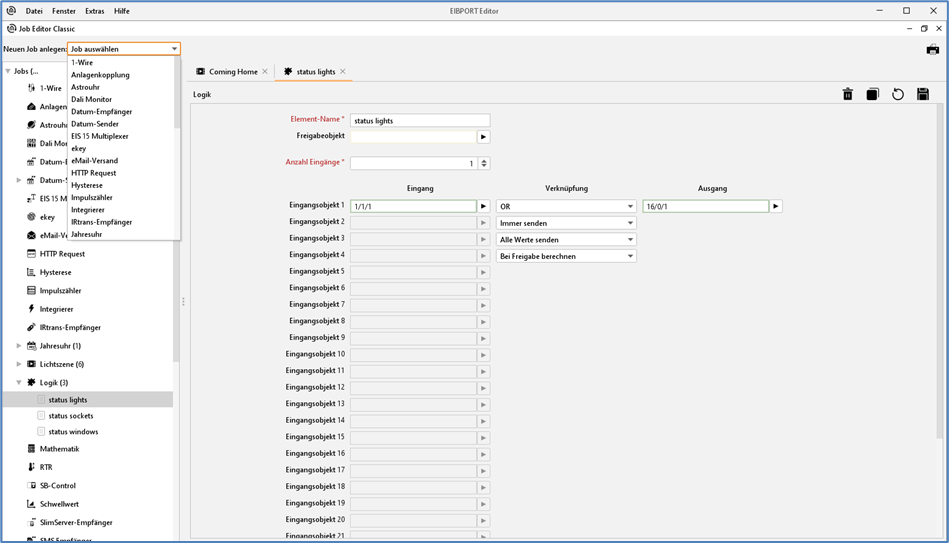Open the 'Immer senden' dropdown
The width and height of the screenshot is (949, 543).
[566, 223]
